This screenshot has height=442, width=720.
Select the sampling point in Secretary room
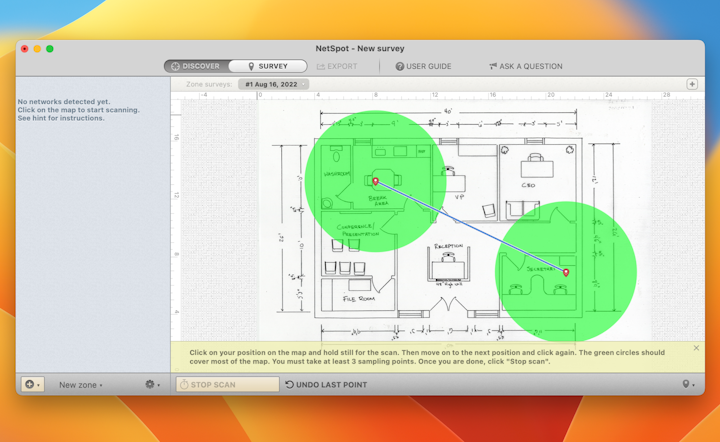click(566, 272)
